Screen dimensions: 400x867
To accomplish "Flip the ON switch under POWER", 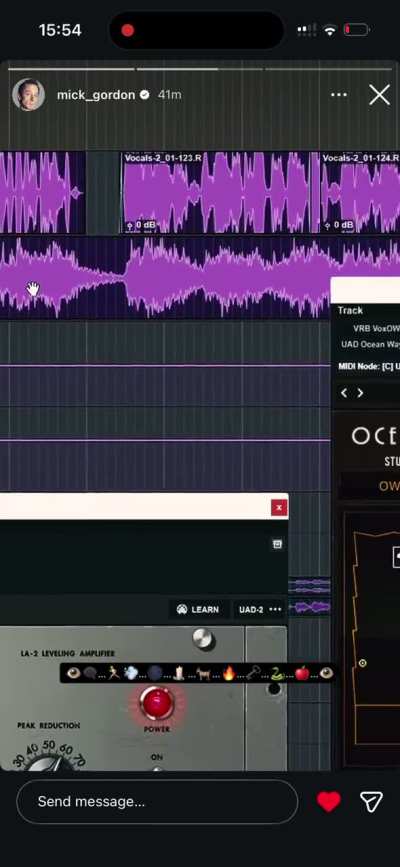I will pos(157,769).
